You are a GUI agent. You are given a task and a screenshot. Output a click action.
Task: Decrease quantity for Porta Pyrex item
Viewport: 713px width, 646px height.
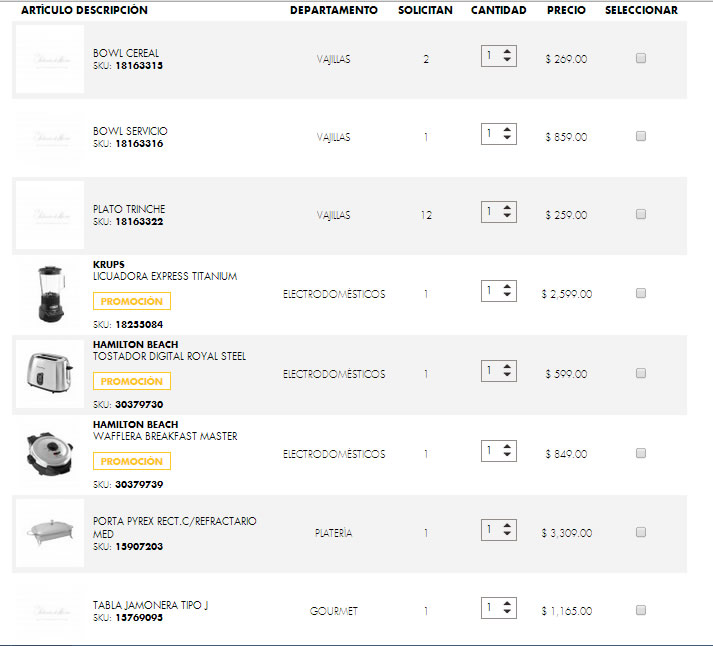[508, 535]
